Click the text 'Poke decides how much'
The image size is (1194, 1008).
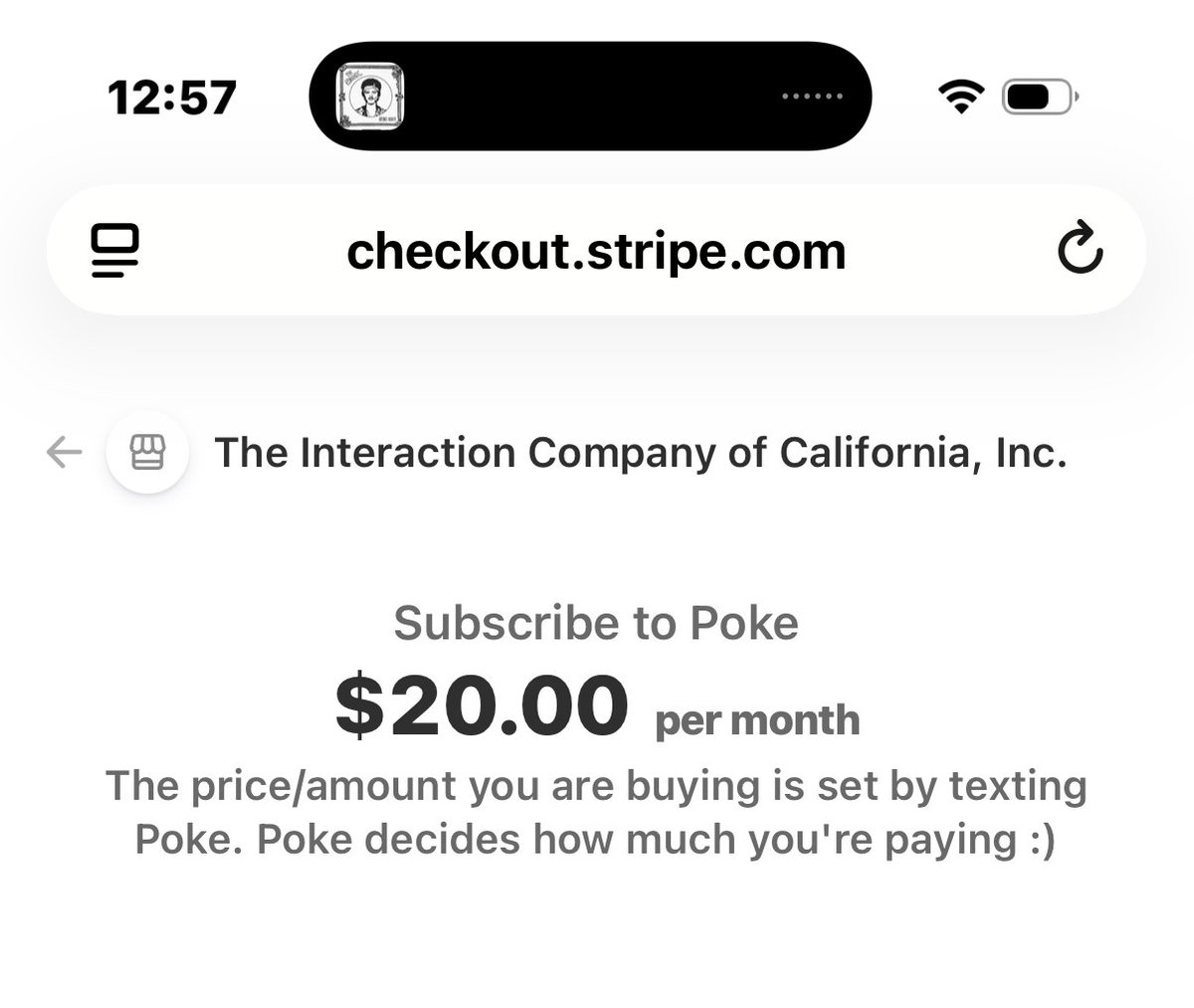[x=383, y=839]
